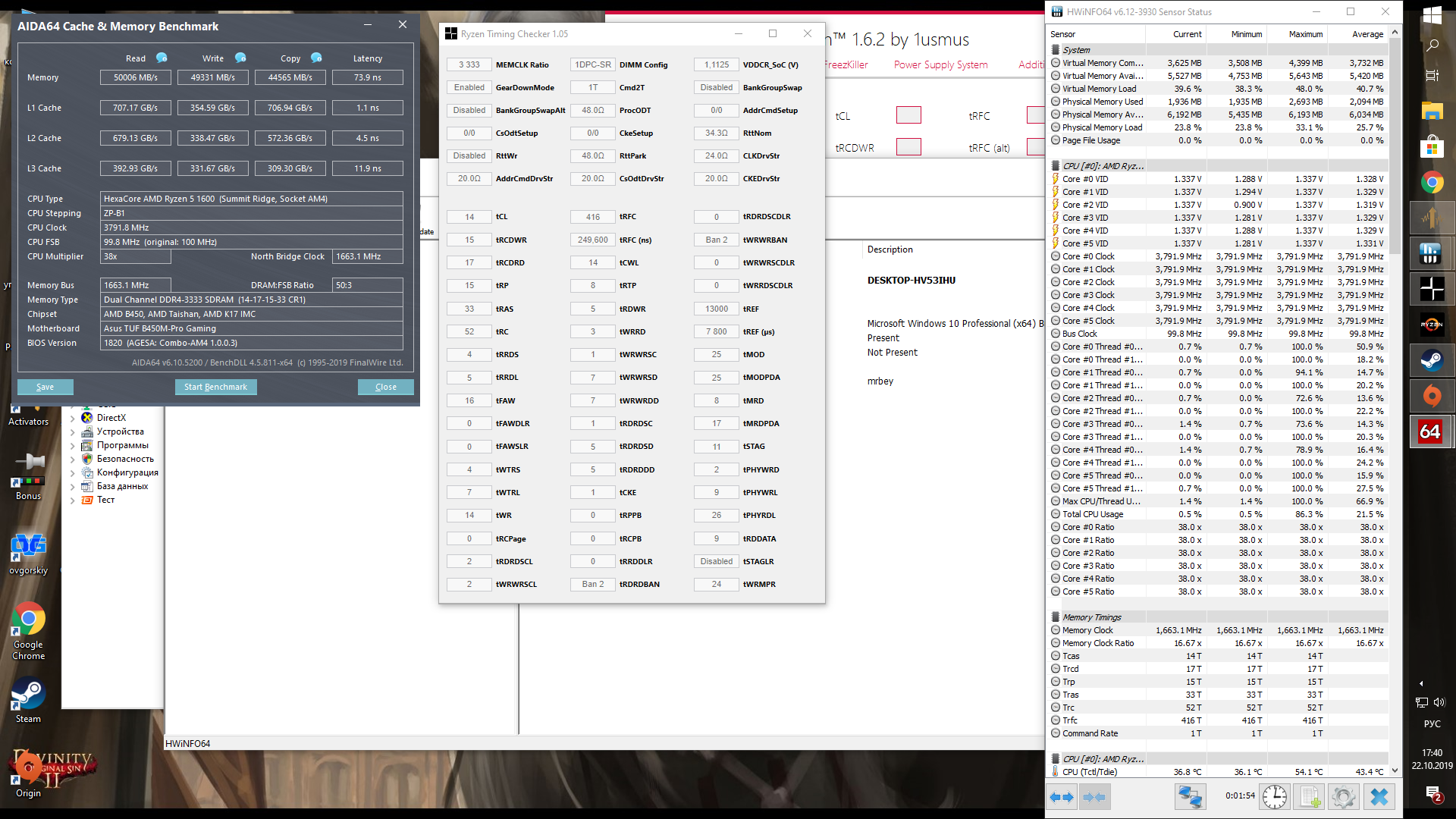Select the DirectX item in the tree
The image size is (1456, 819).
111,418
